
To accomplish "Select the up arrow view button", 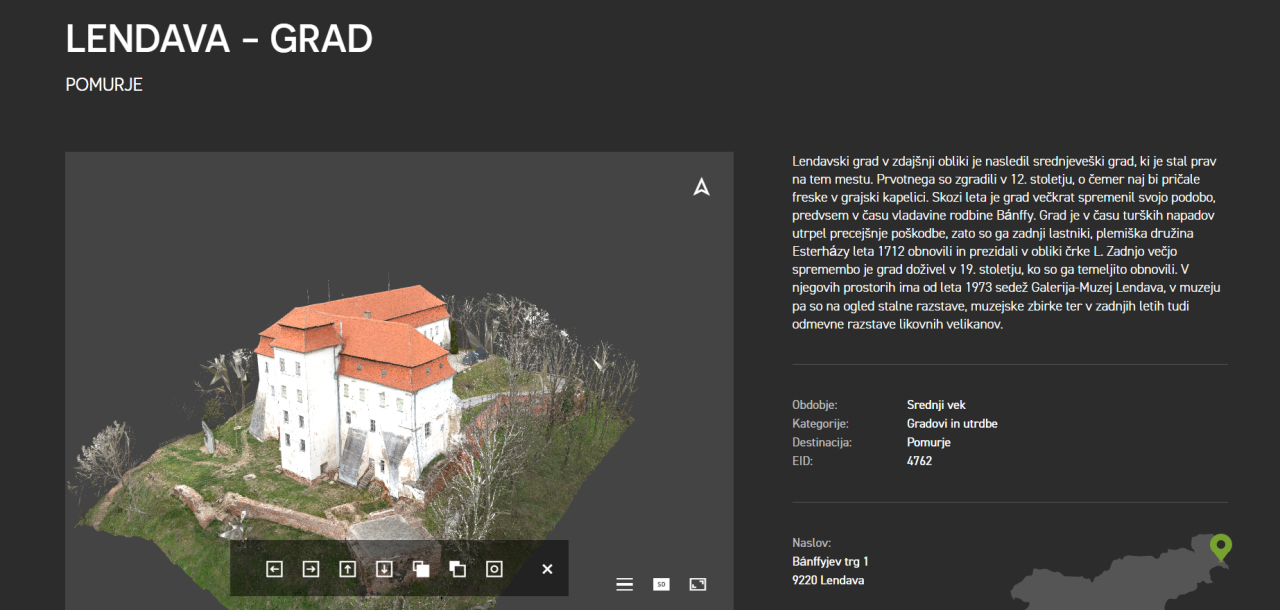I will (347, 569).
